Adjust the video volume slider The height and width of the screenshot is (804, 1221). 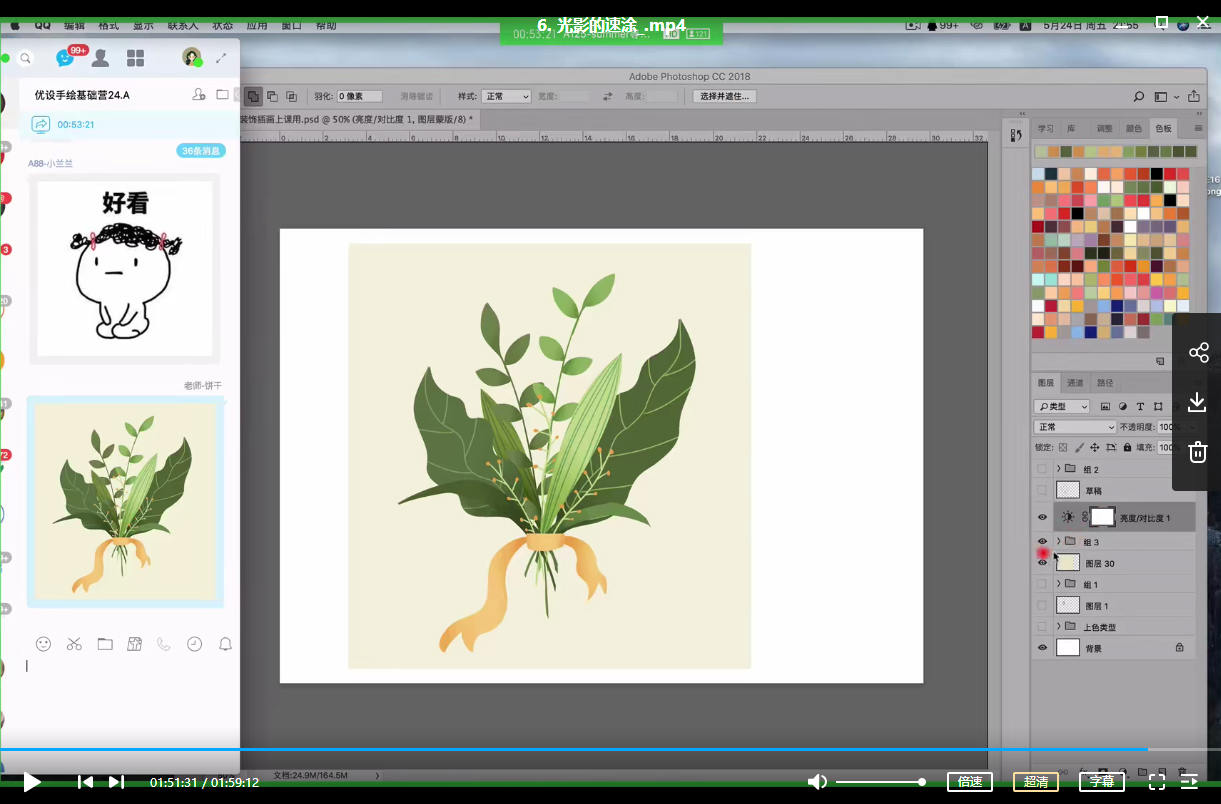(880, 782)
